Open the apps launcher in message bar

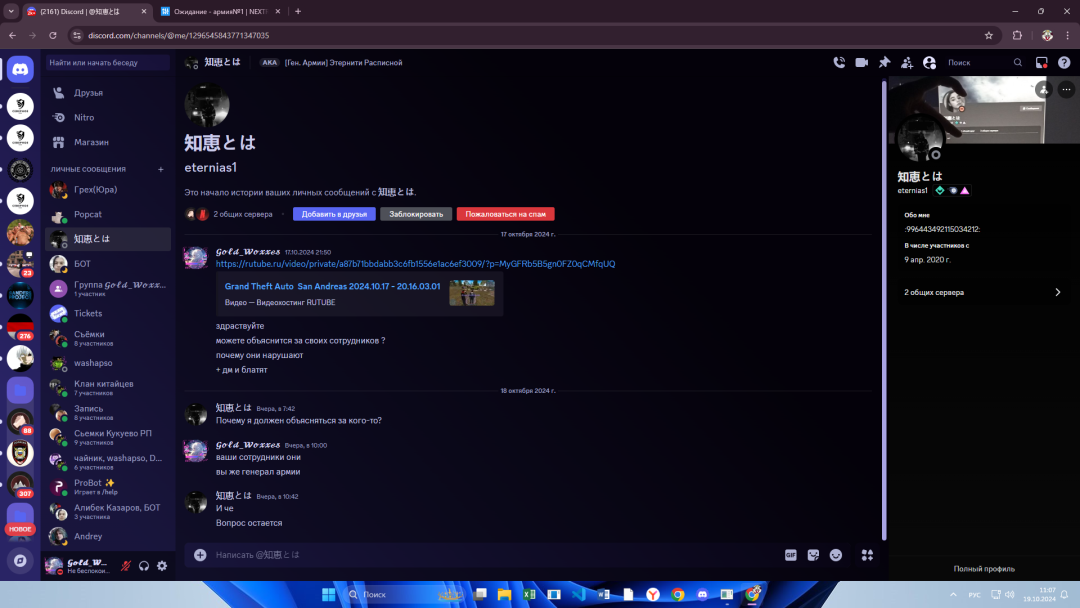click(867, 555)
